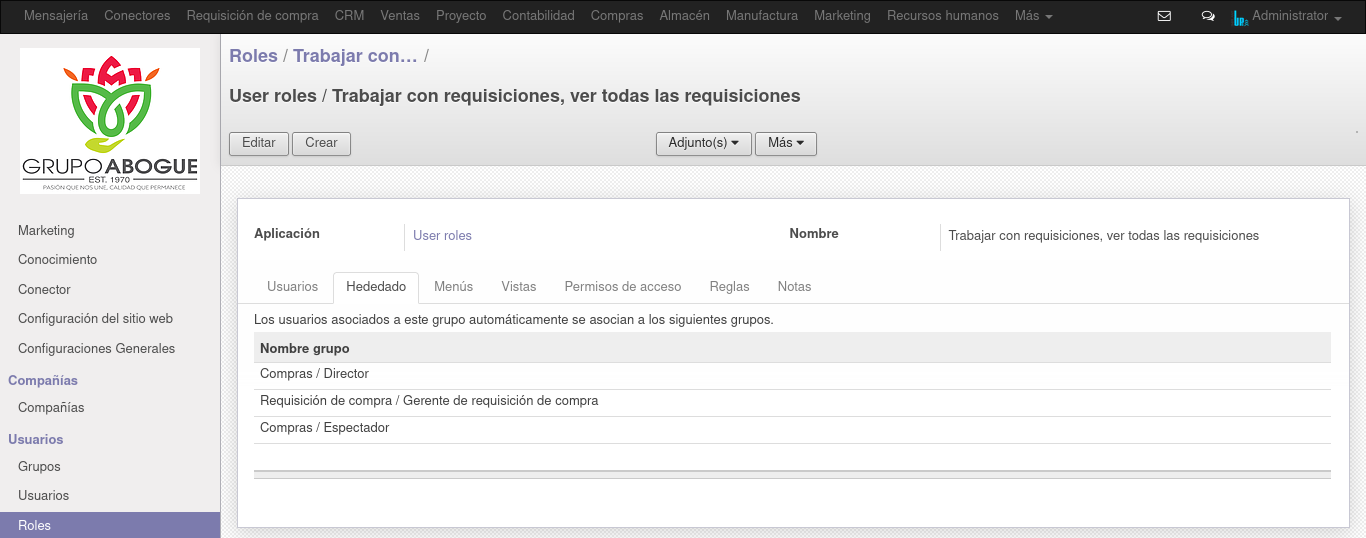Expand the Más top menu dropdown
This screenshot has width=1366, height=538.
tap(1033, 16)
